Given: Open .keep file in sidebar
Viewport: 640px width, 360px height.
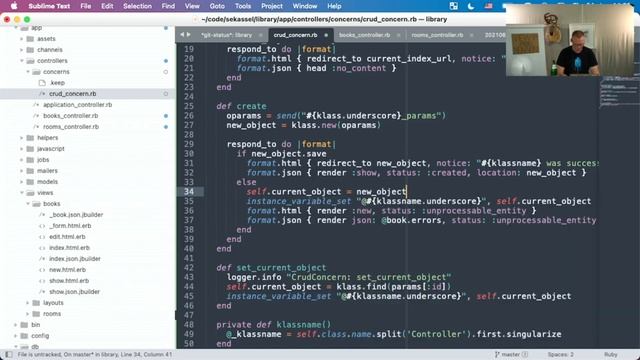Looking at the screenshot, I should click(x=57, y=83).
